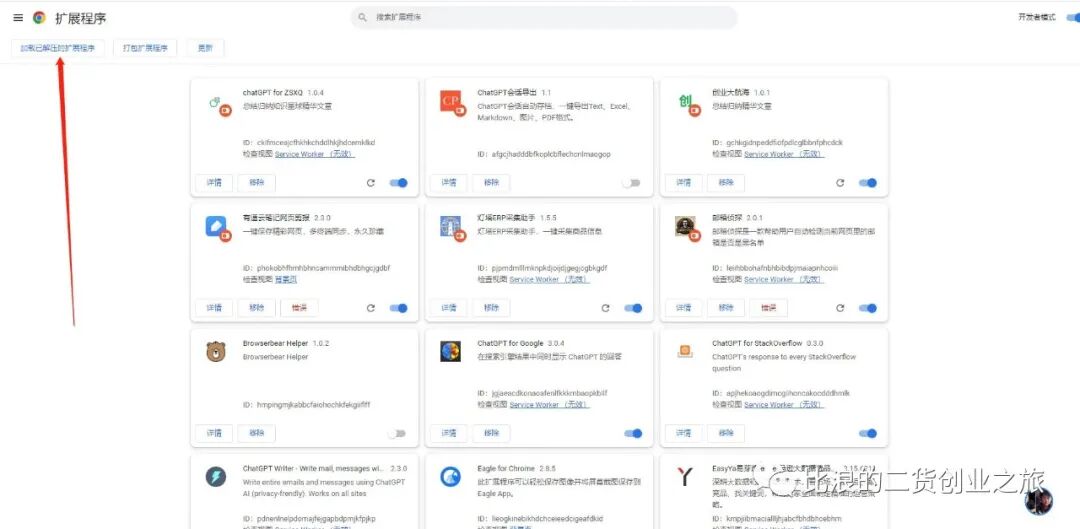Open 详情 for 有道云笔记网页剪报
1080x529 pixels.
pyautogui.click(x=214, y=308)
